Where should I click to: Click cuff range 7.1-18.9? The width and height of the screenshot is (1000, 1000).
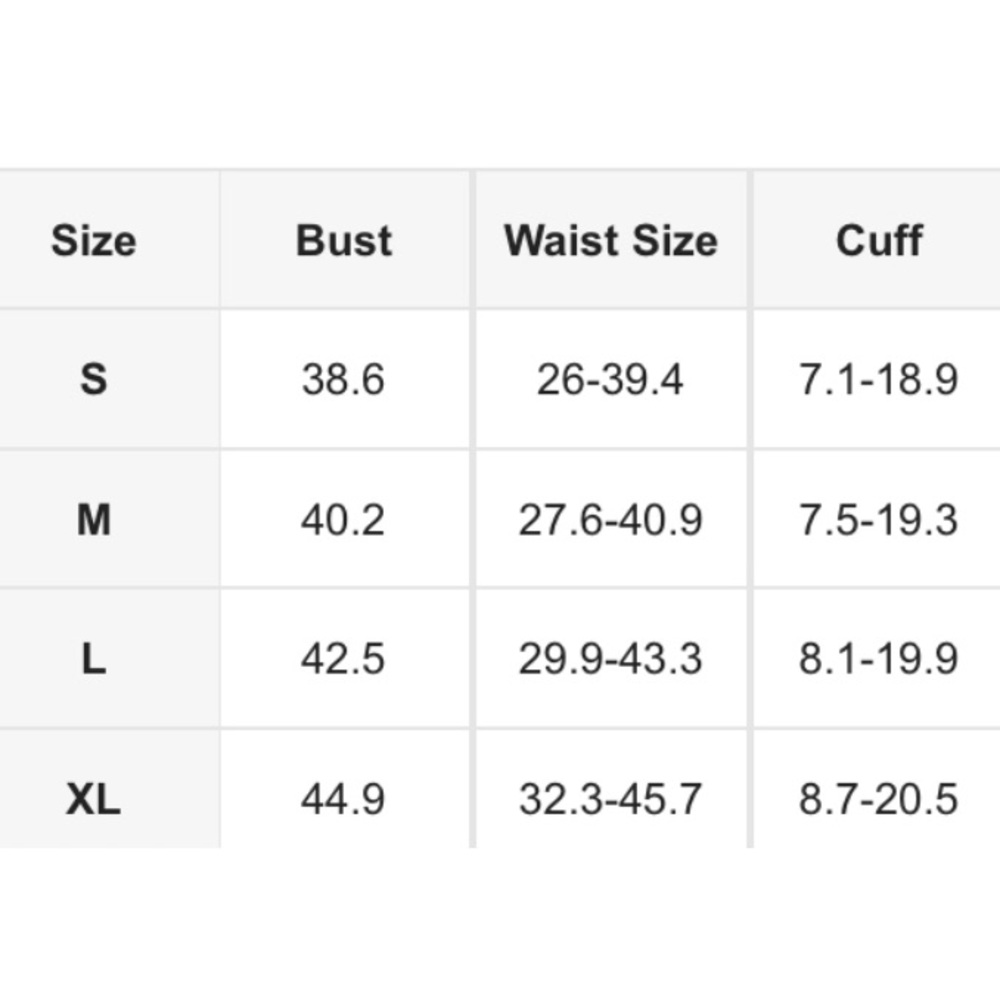(879, 379)
